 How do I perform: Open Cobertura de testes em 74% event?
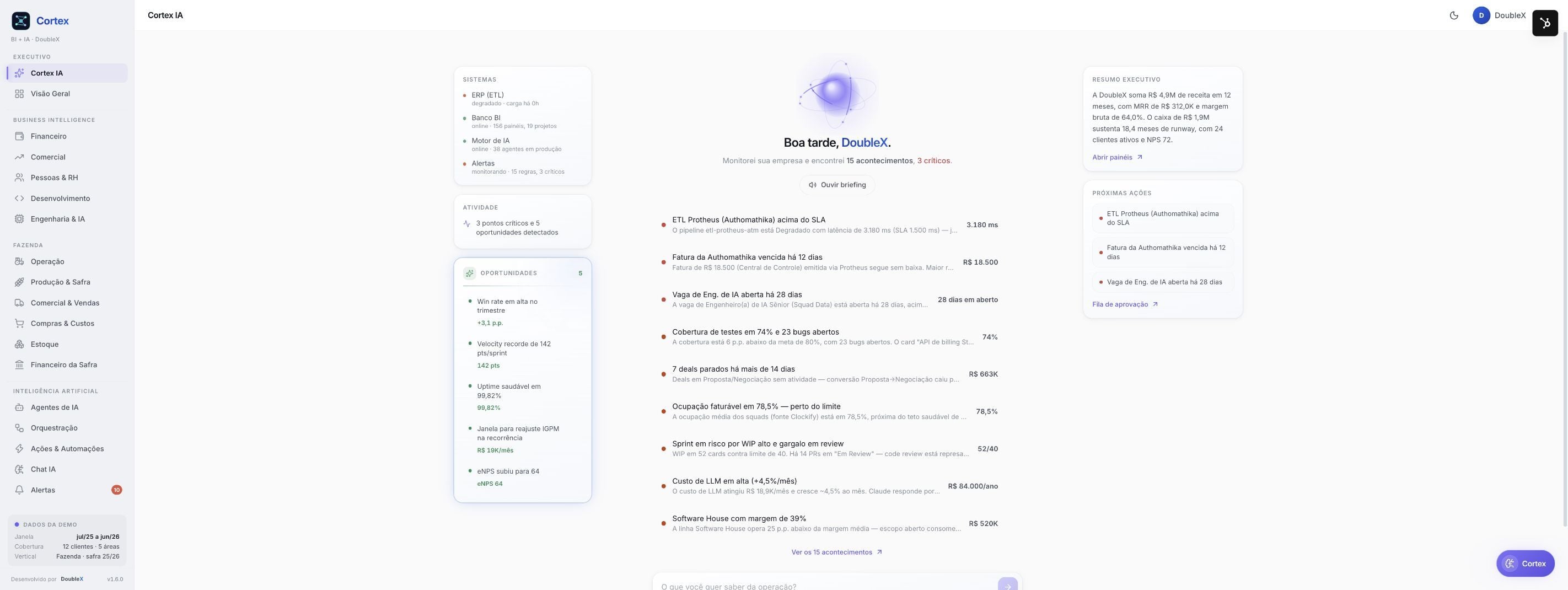(830, 337)
